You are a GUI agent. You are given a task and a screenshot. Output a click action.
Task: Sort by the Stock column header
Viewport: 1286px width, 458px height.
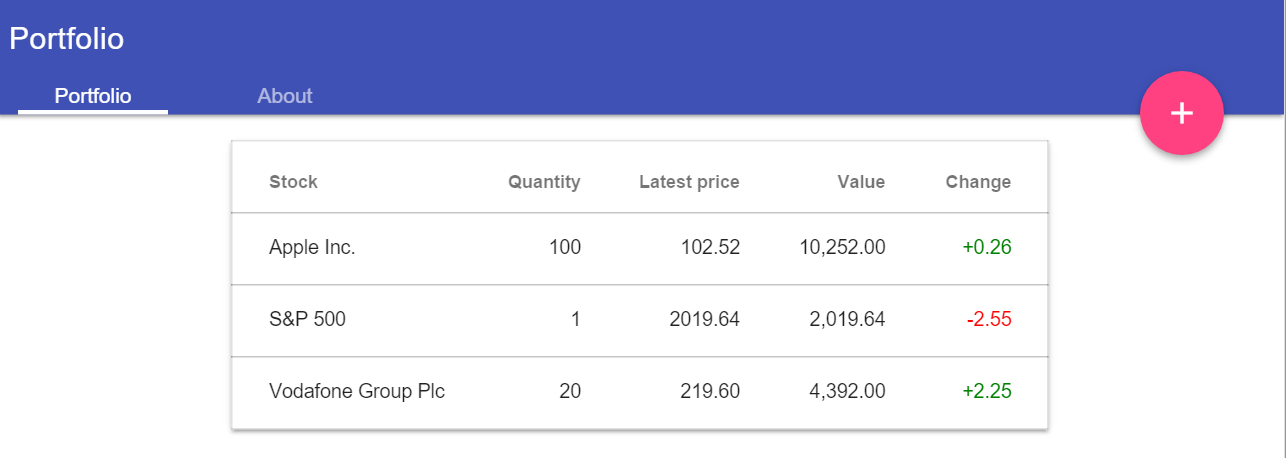pyautogui.click(x=293, y=182)
